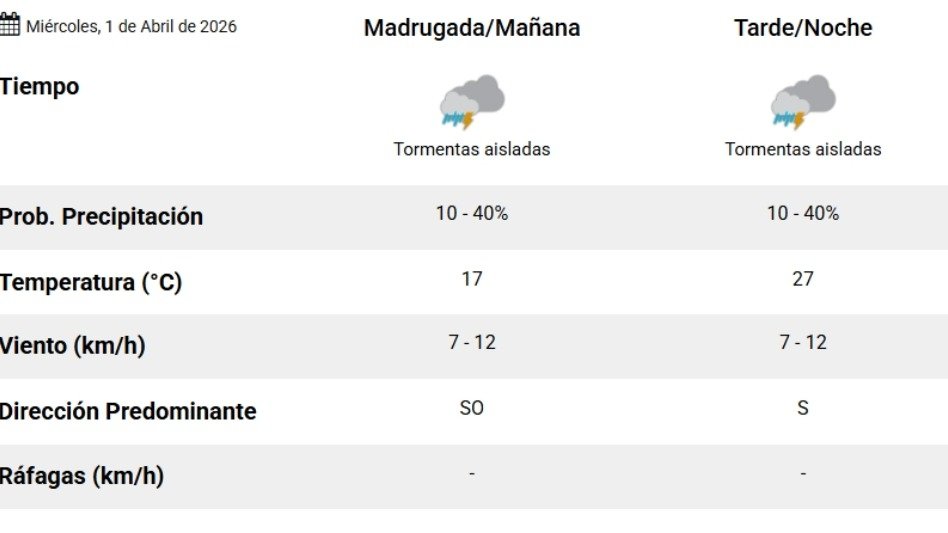The height and width of the screenshot is (533, 948).
Task: Select the Ráfagas (km/h) row label
Action: pos(82,476)
